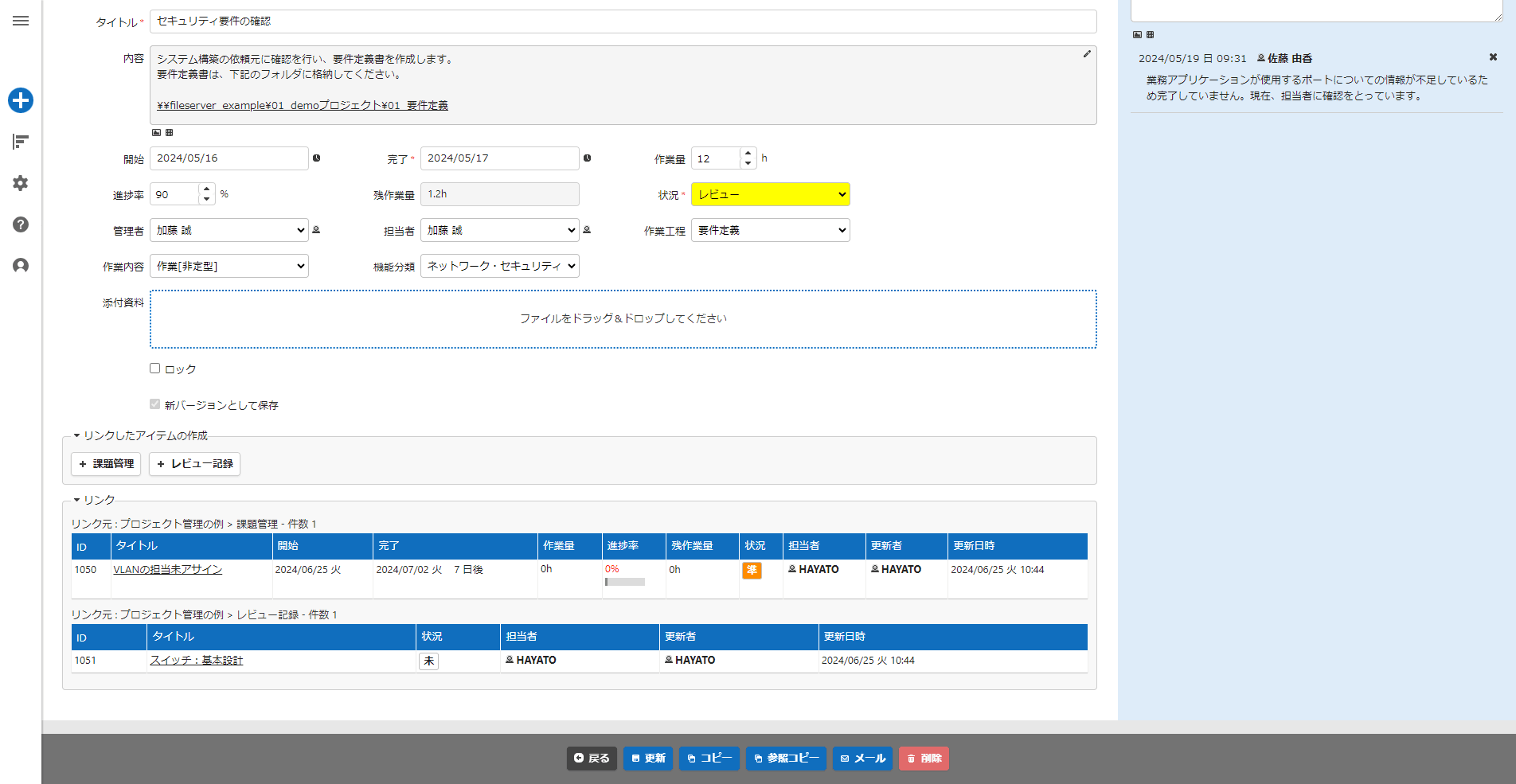
Task: Click the 参照コピー button
Action: [787, 759]
